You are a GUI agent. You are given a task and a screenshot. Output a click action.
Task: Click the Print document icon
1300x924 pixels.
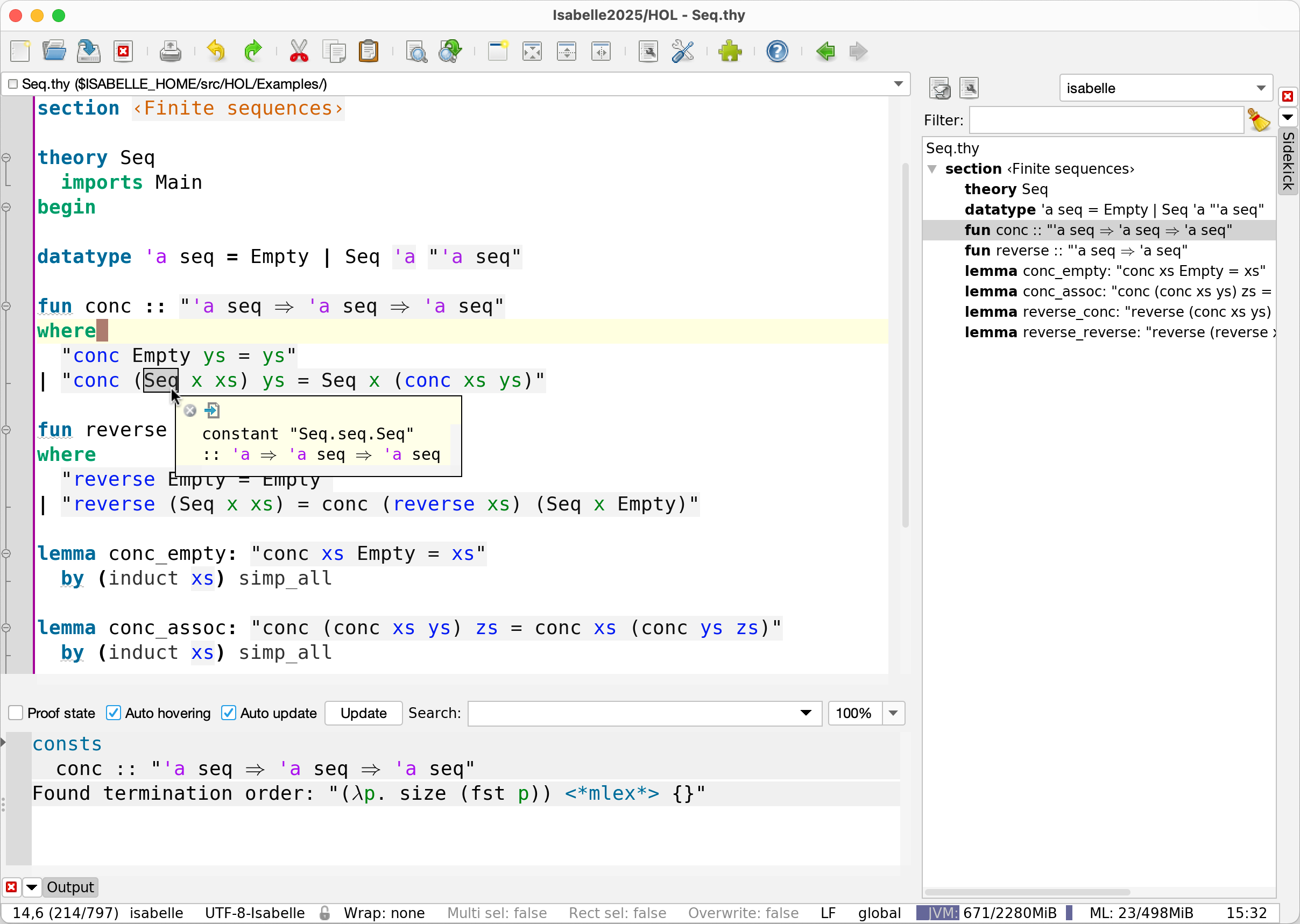(170, 51)
